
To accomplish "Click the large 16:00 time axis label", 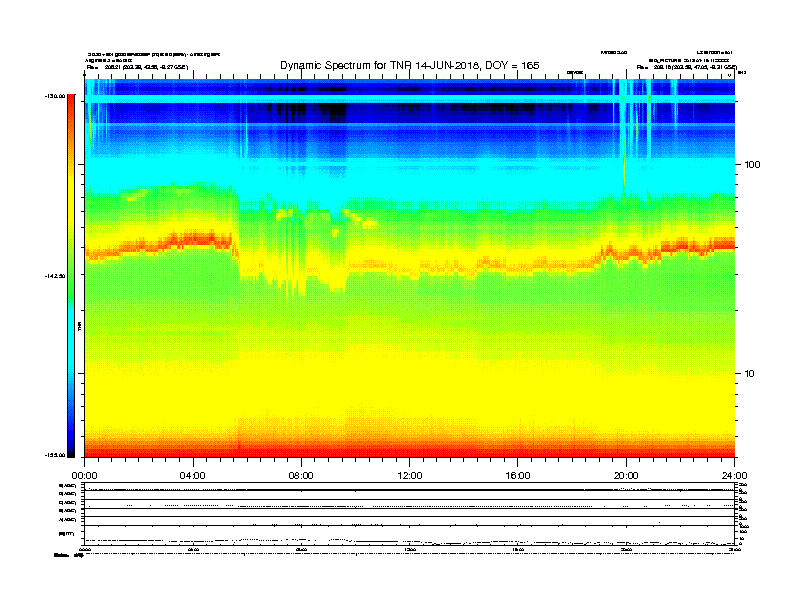I will pyautogui.click(x=518, y=476).
